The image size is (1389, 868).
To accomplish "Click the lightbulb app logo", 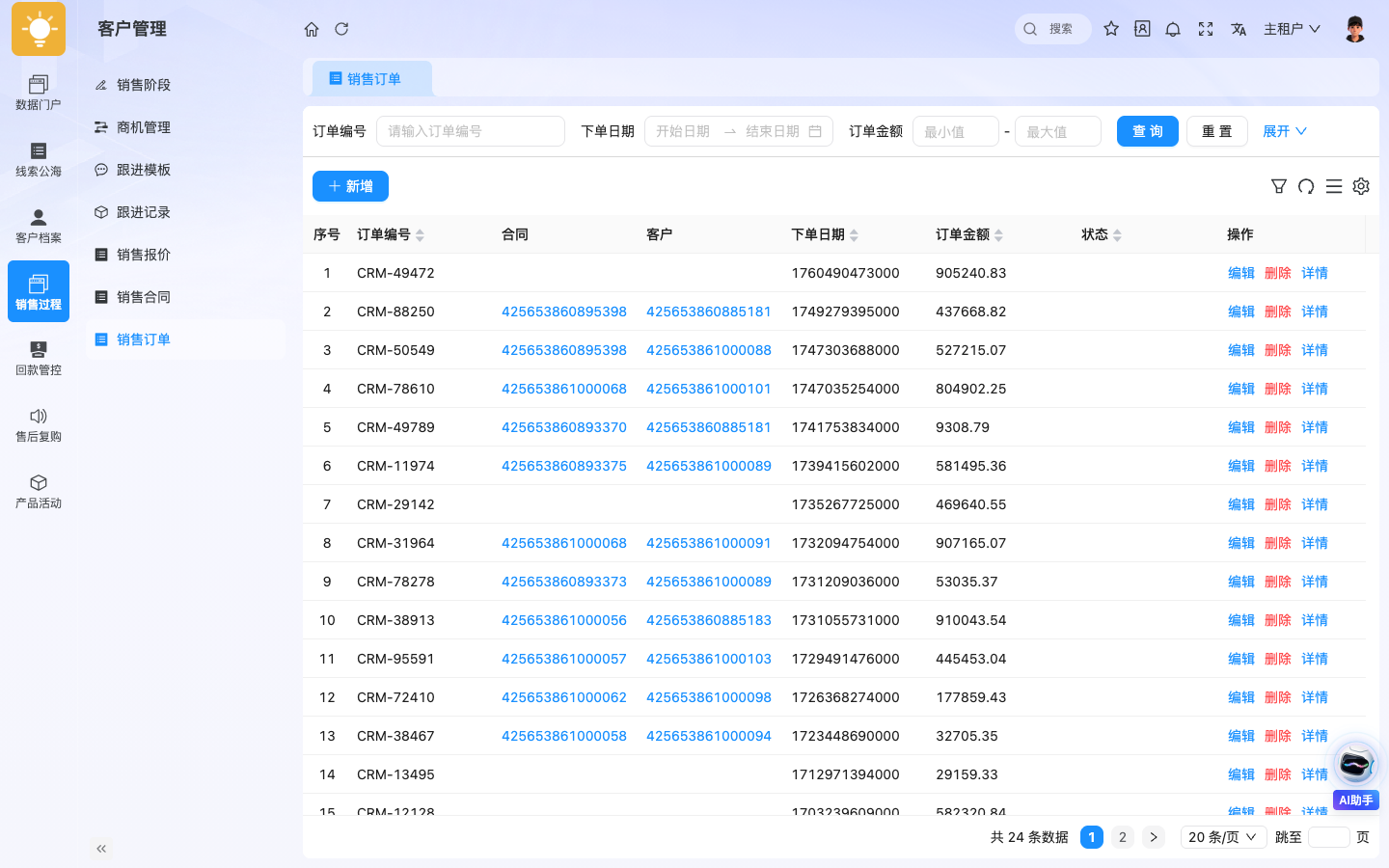I will click(39, 29).
